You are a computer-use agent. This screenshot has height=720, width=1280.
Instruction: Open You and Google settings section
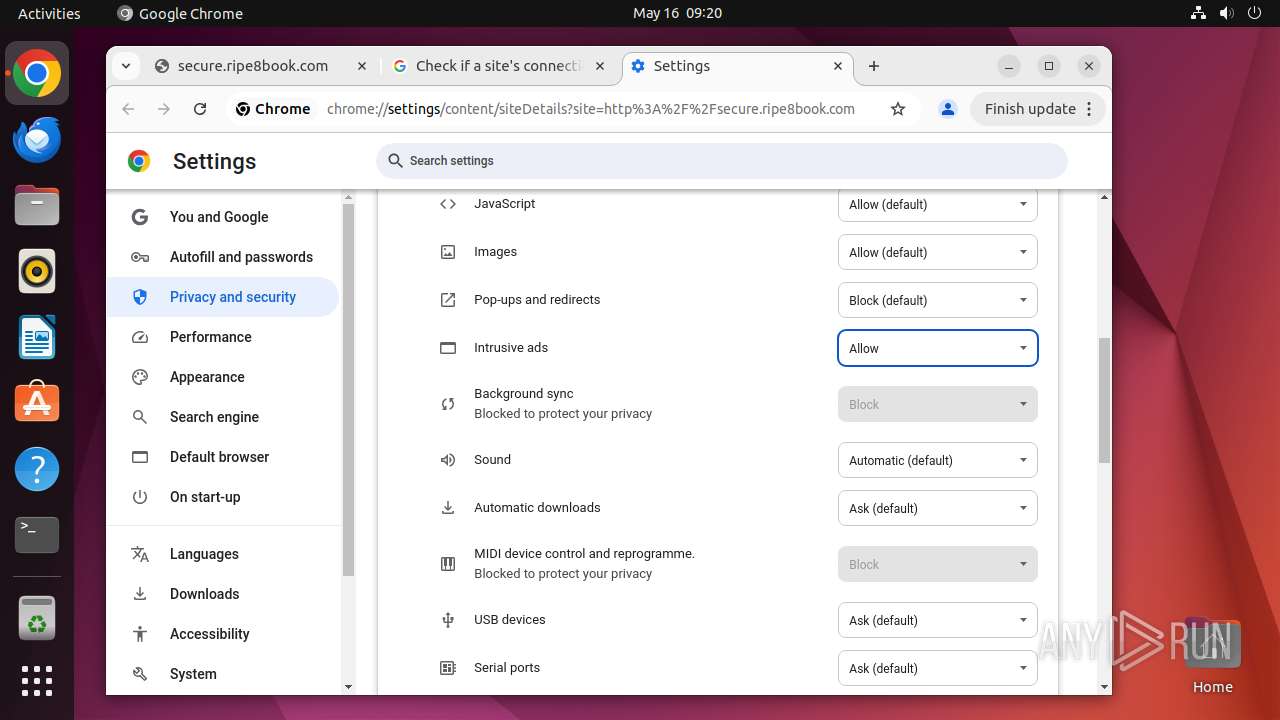[x=223, y=217]
